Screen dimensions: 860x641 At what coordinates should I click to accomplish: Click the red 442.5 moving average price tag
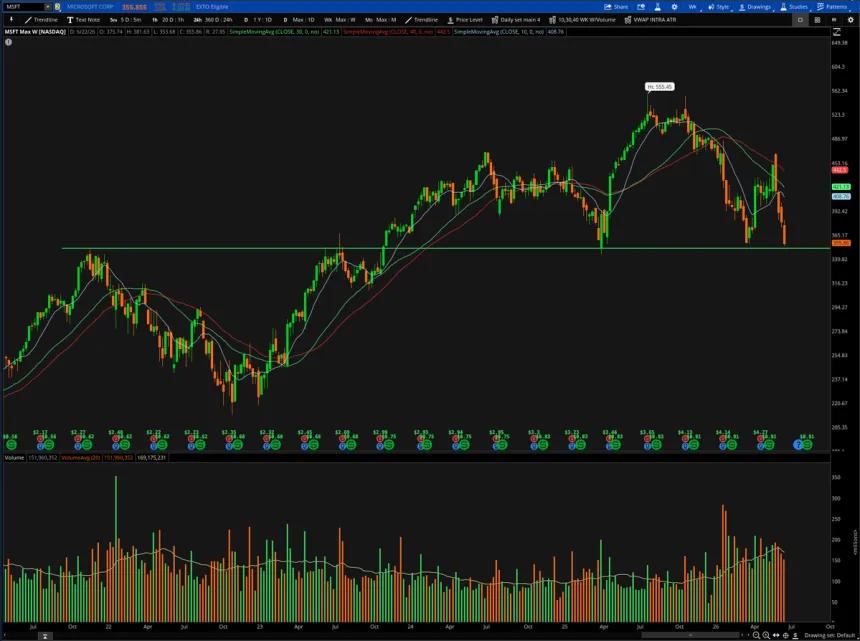(x=840, y=171)
